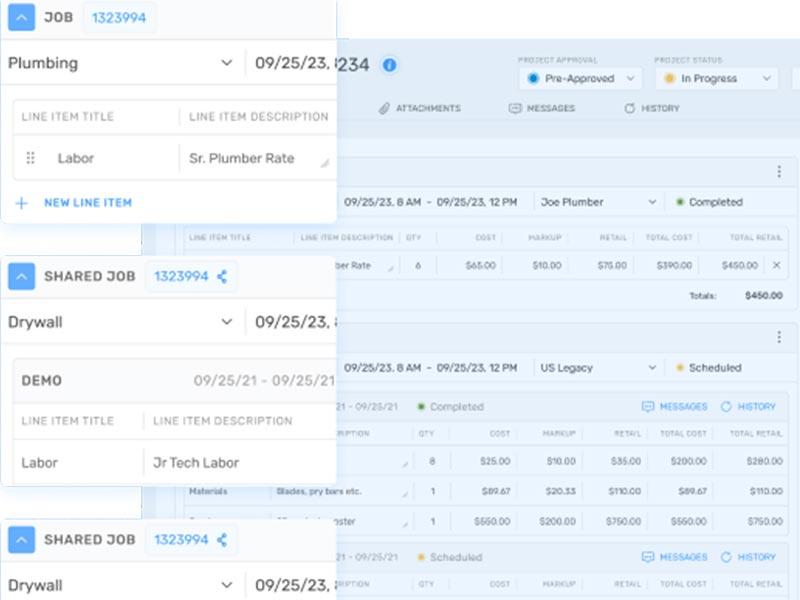Remove the Sr. Plumber Rate line item
The image size is (800, 600).
pos(777,265)
